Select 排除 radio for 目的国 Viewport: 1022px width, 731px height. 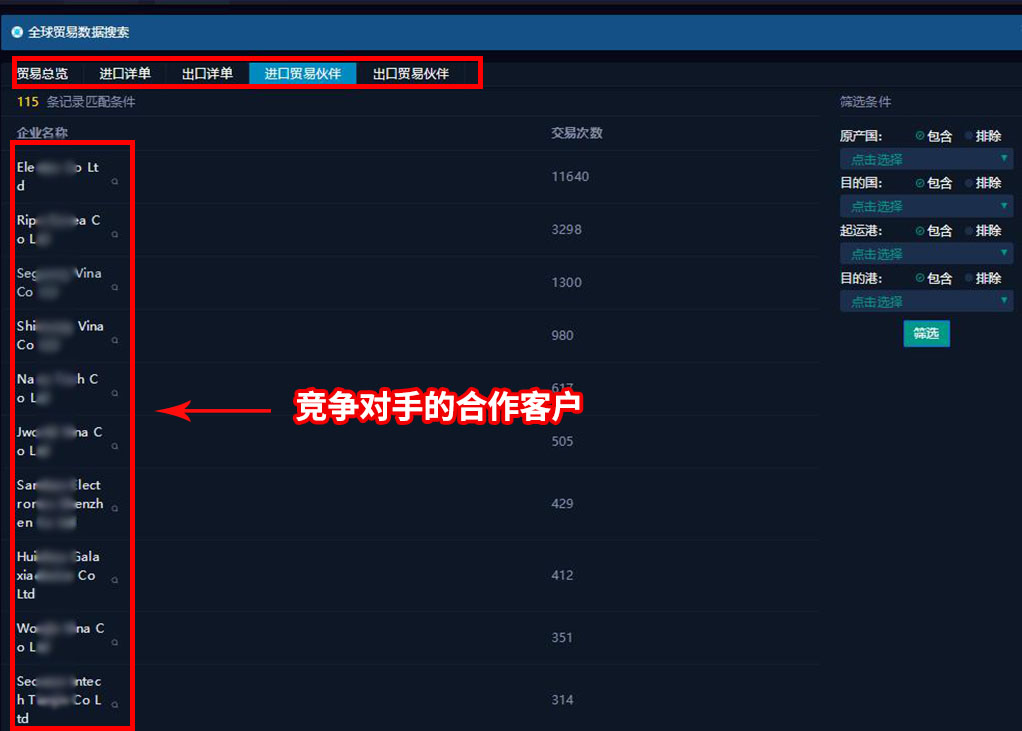(x=969, y=183)
